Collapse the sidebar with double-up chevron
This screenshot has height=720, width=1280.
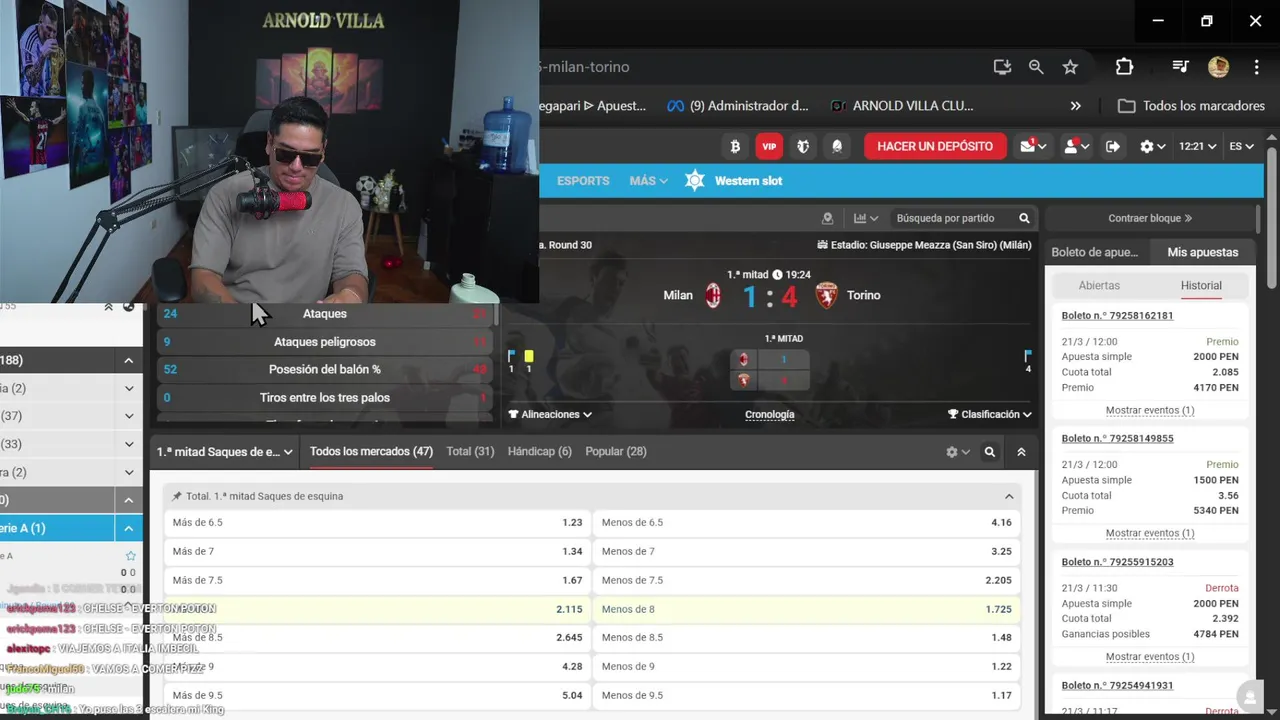pyautogui.click(x=108, y=307)
